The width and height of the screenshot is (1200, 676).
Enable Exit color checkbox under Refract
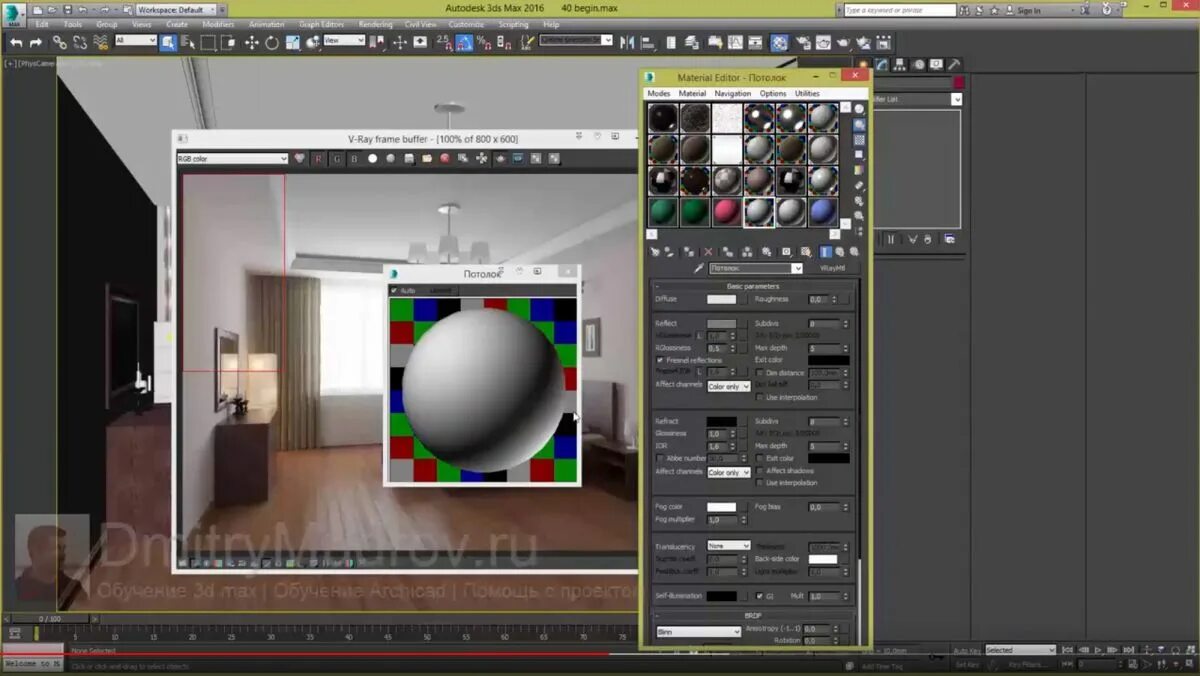tap(760, 458)
